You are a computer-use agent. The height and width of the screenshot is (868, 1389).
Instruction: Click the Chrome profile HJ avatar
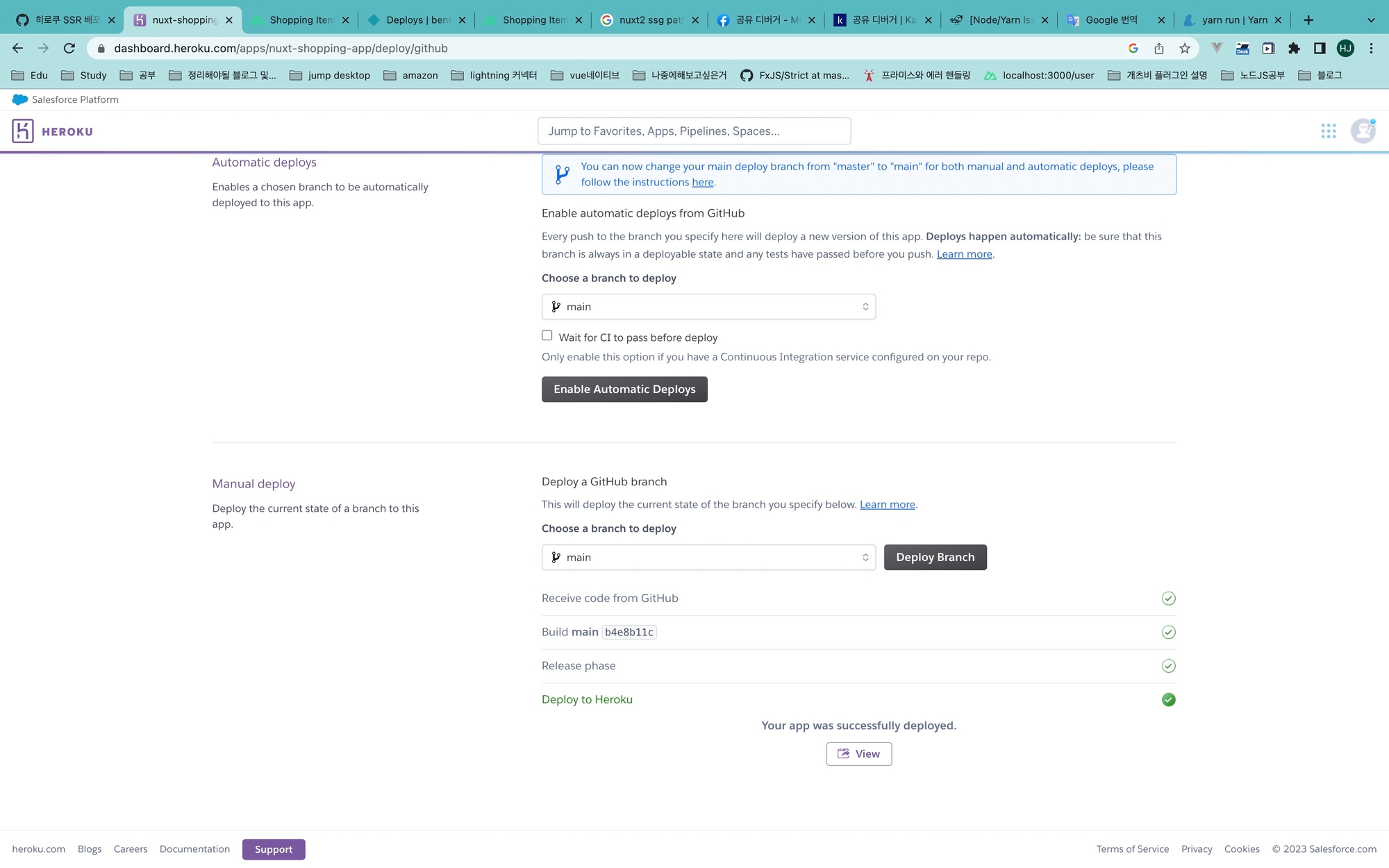1345,48
